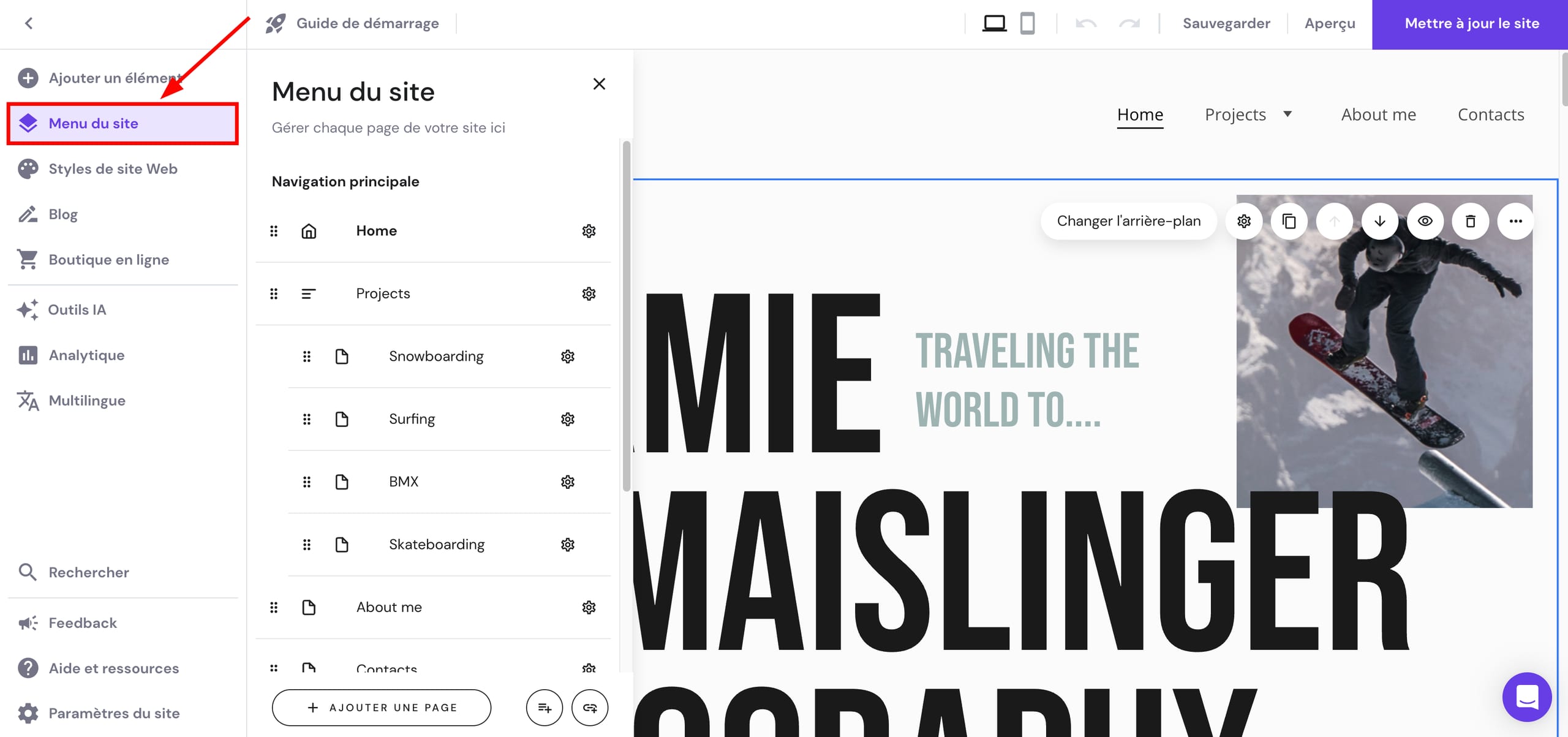This screenshot has width=1568, height=737.
Task: Open section more options via three dots
Action: pos(1515,221)
